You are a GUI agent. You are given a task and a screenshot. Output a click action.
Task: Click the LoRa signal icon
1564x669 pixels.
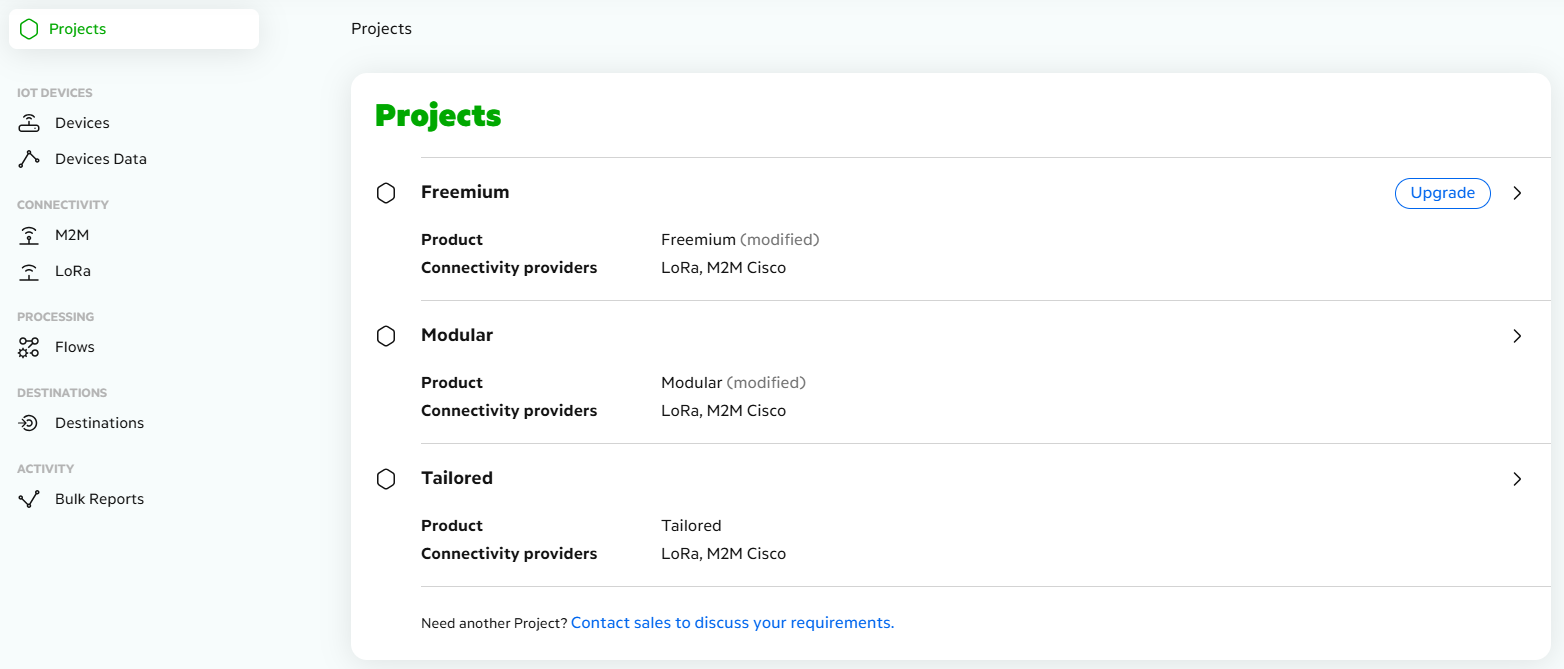tap(29, 271)
